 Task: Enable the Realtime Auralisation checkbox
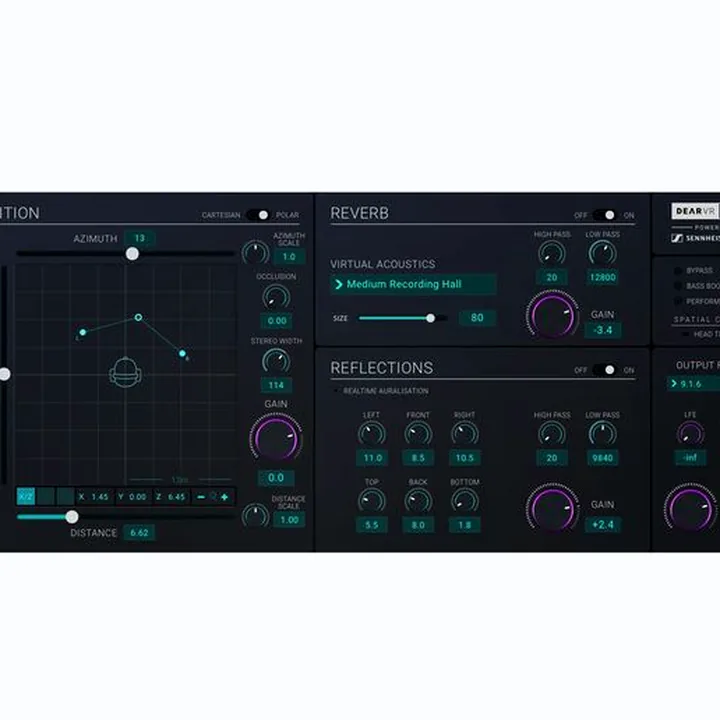337,391
